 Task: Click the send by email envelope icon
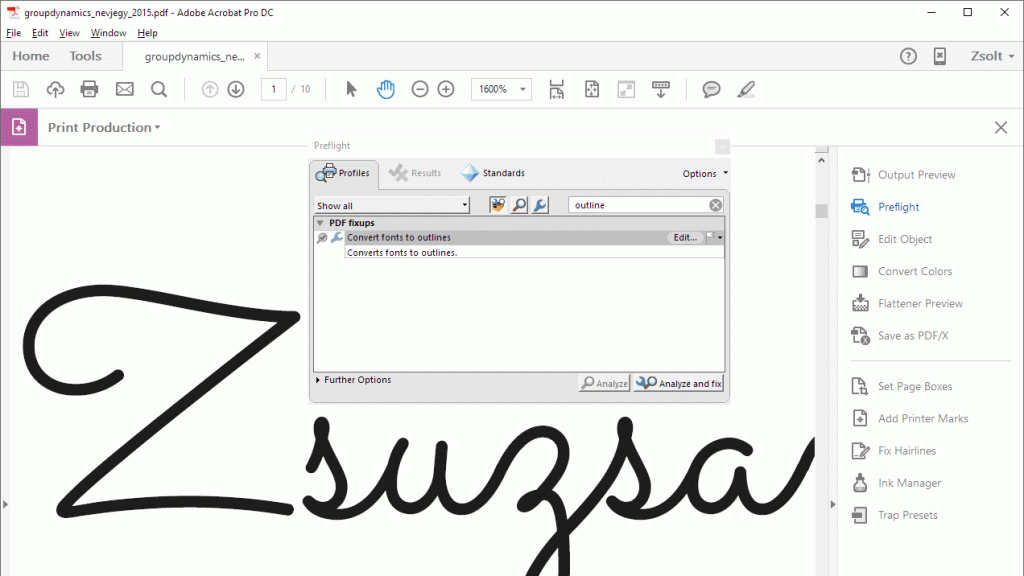(124, 89)
